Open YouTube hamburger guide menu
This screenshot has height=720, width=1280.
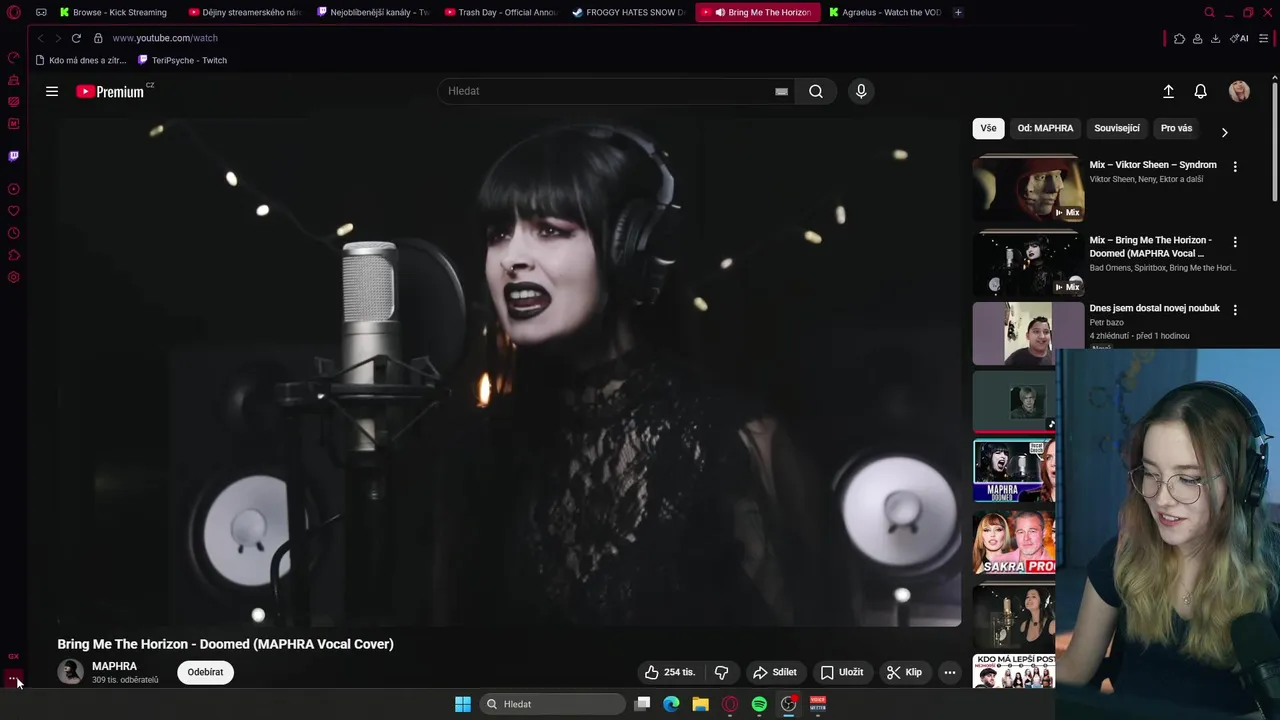pyautogui.click(x=52, y=91)
